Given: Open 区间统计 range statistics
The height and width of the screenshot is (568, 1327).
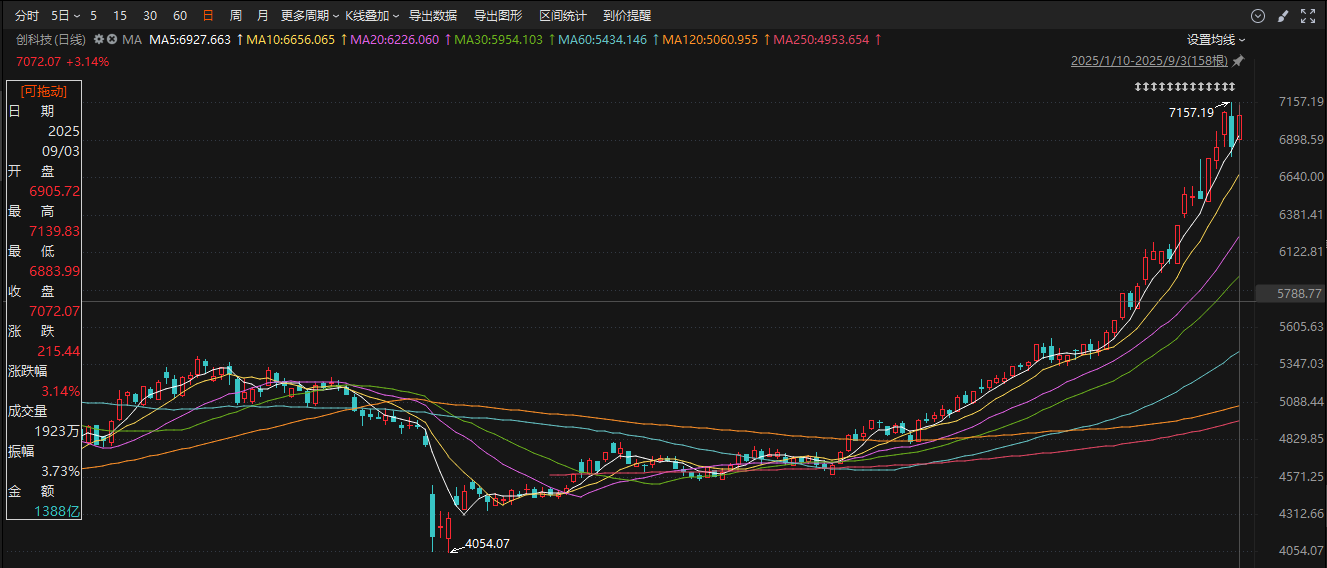Looking at the screenshot, I should coord(563,16).
